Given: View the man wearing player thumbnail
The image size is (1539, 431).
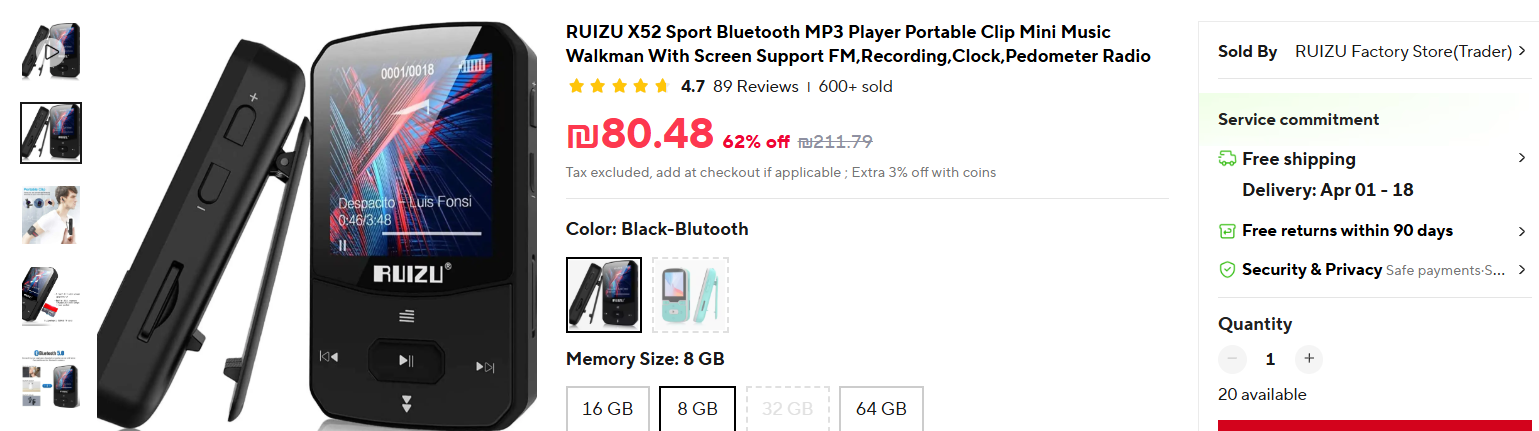Looking at the screenshot, I should coord(50,214).
